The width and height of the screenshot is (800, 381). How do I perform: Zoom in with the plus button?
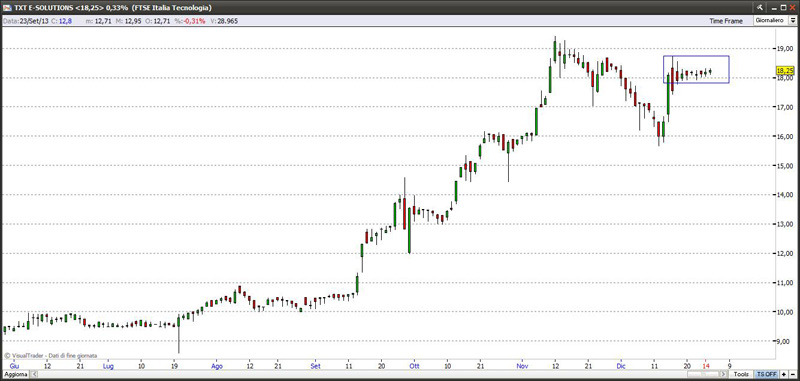(x=784, y=374)
